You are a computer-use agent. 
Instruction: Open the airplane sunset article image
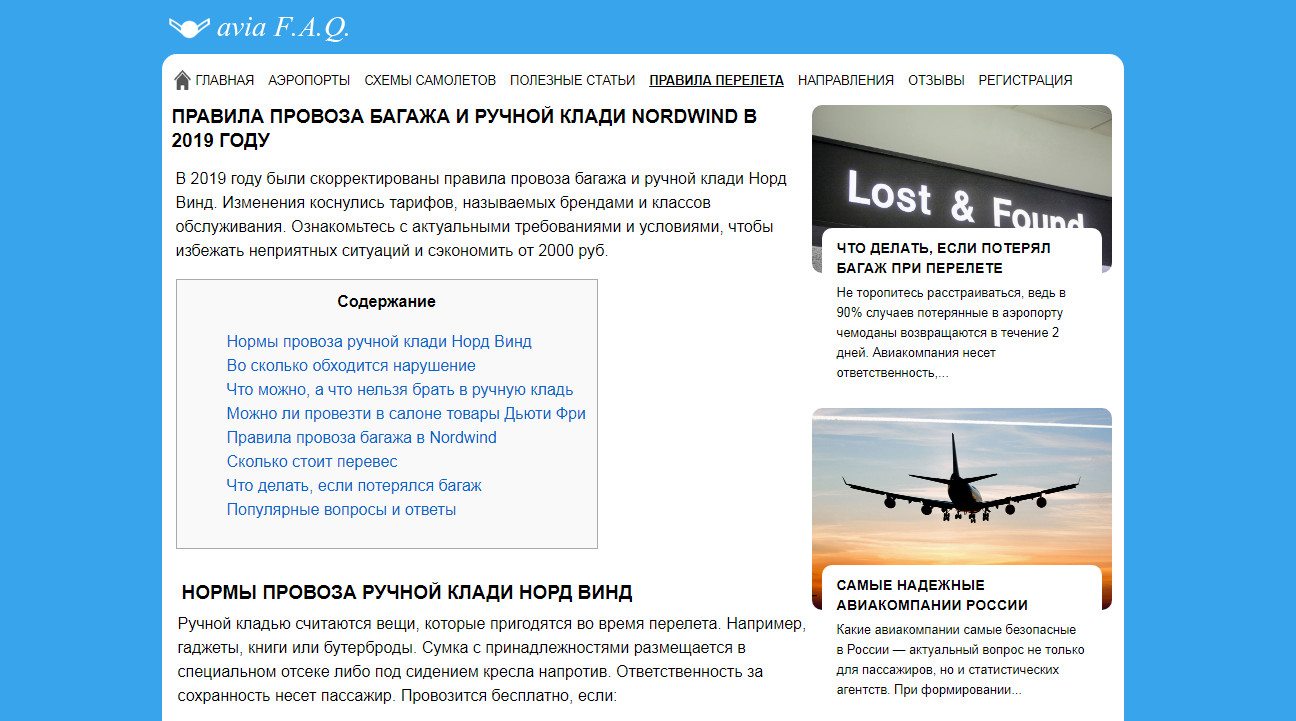tap(961, 486)
